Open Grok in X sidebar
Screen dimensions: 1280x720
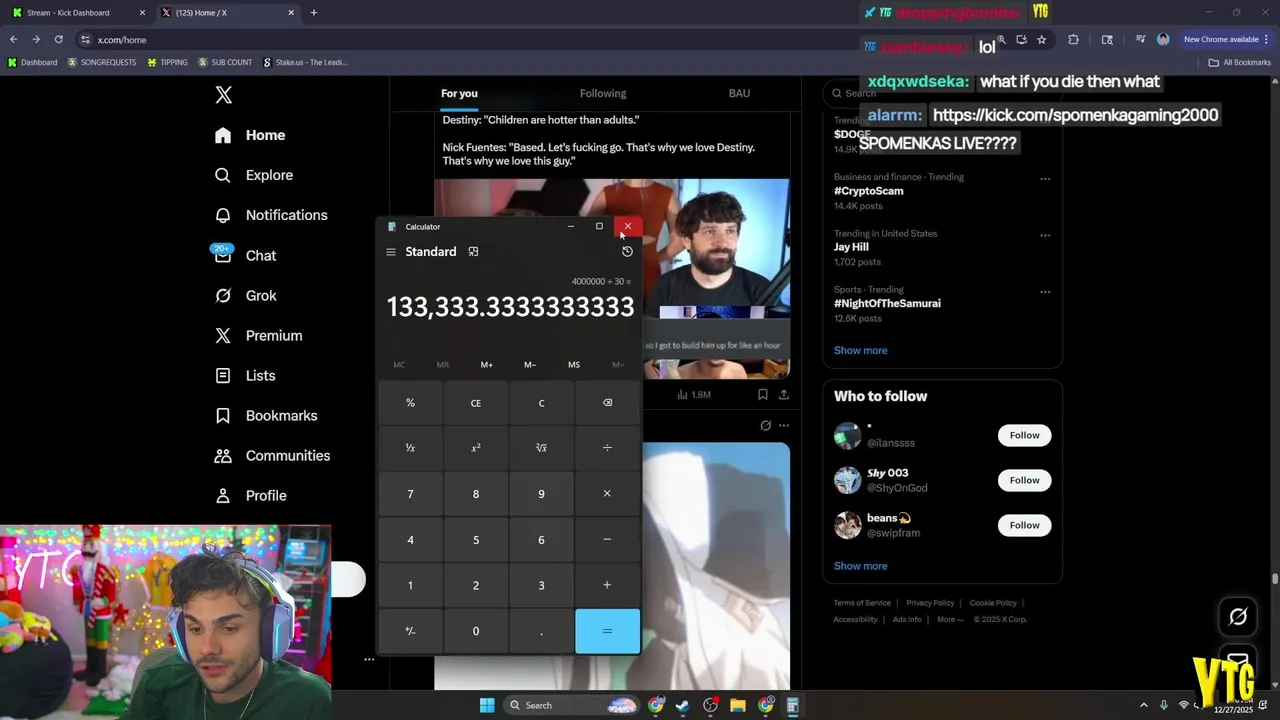click(246, 295)
